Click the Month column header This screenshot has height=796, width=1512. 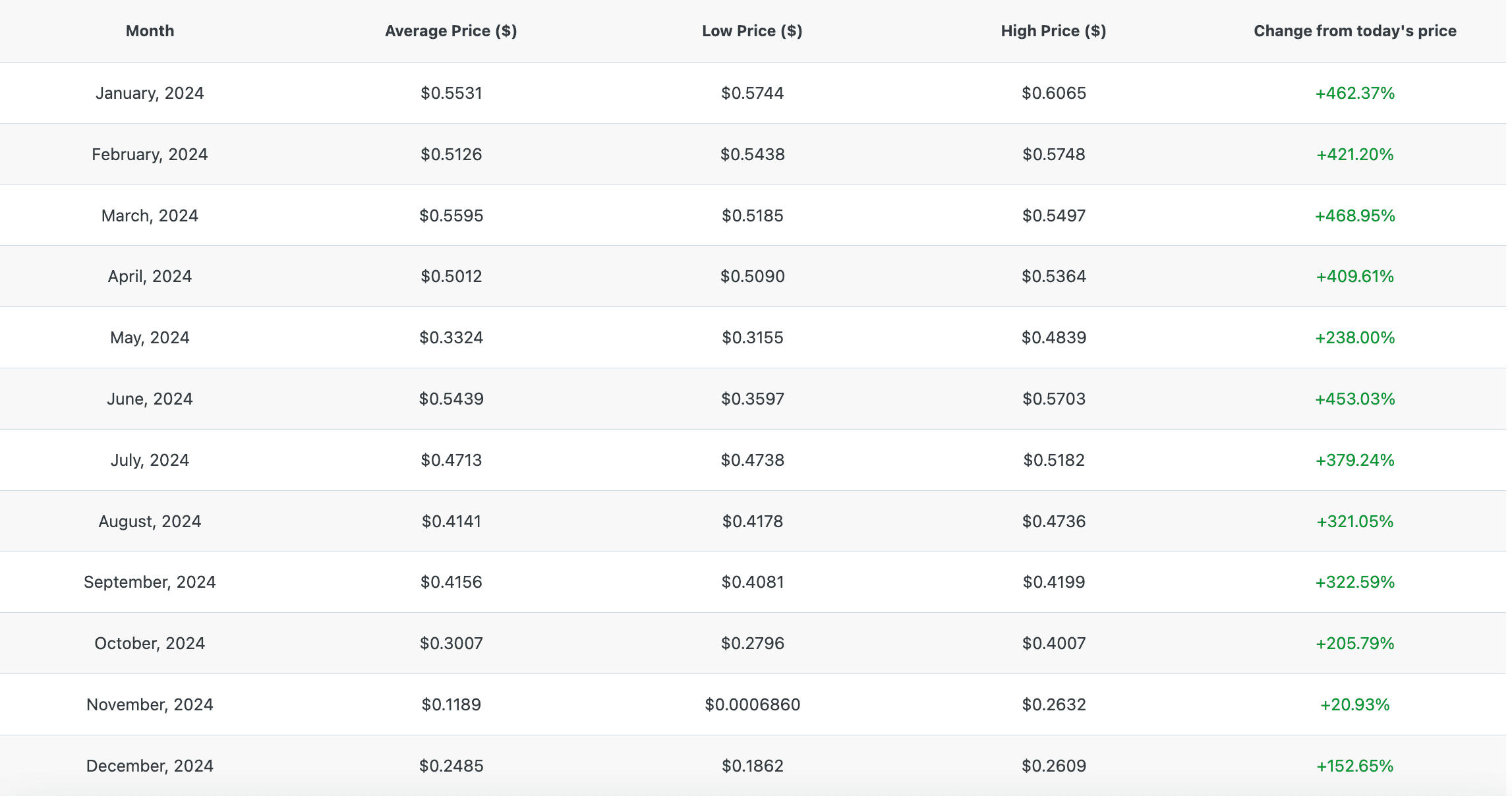pyautogui.click(x=150, y=31)
